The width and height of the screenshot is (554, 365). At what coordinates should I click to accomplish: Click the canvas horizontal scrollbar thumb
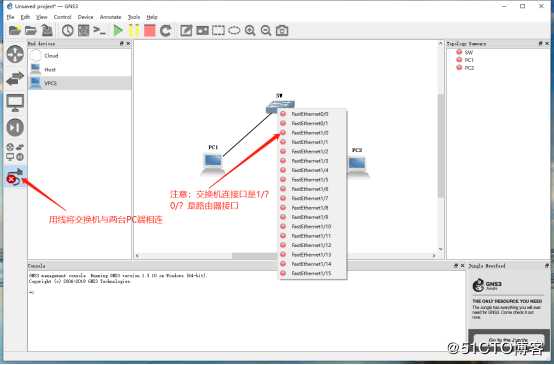pos(255,255)
